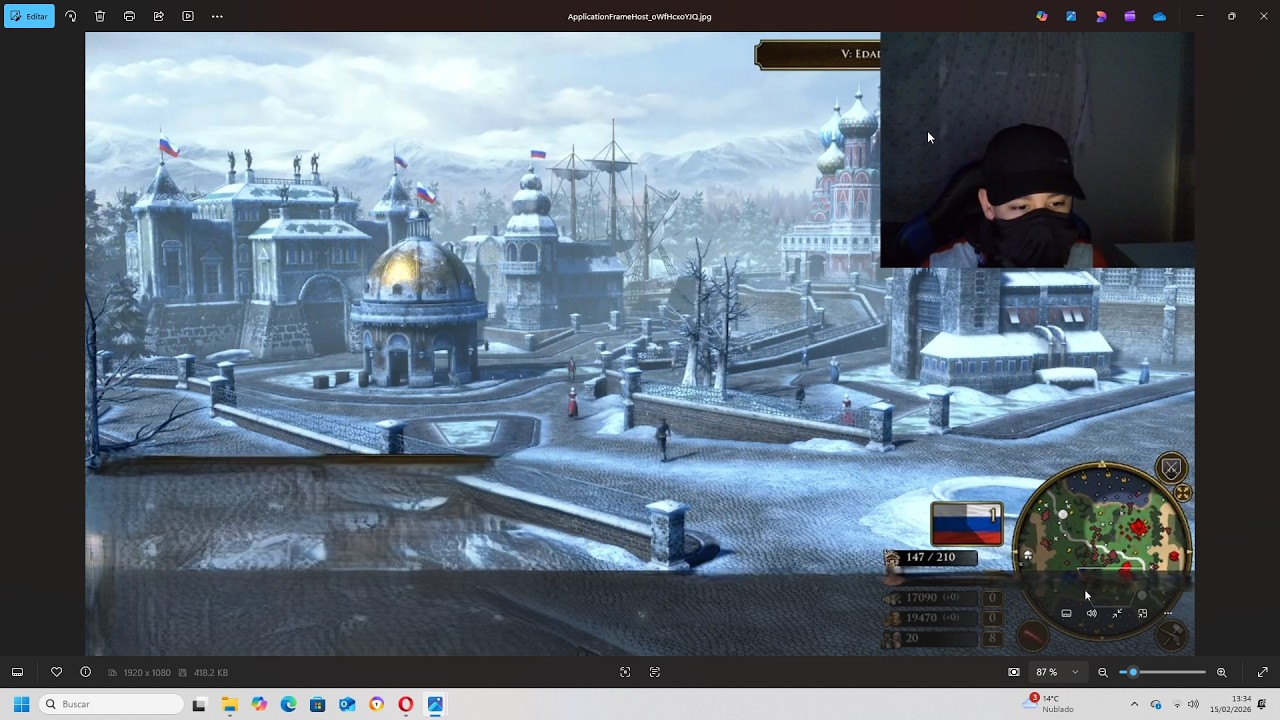Click the zoom slider track
This screenshot has height=720, width=1280.
[x=1163, y=672]
